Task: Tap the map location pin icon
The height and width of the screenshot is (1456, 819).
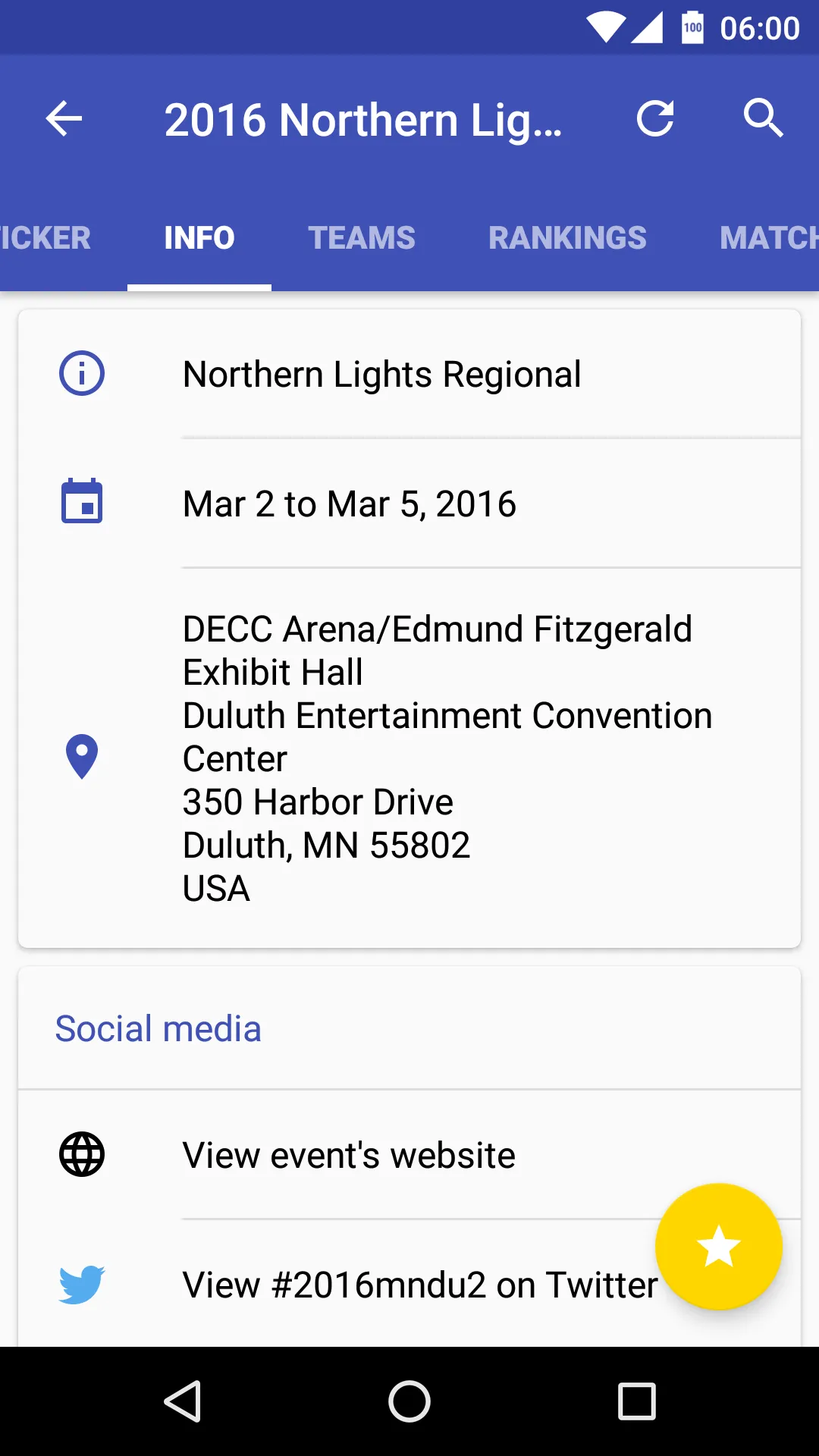Action: (x=82, y=757)
